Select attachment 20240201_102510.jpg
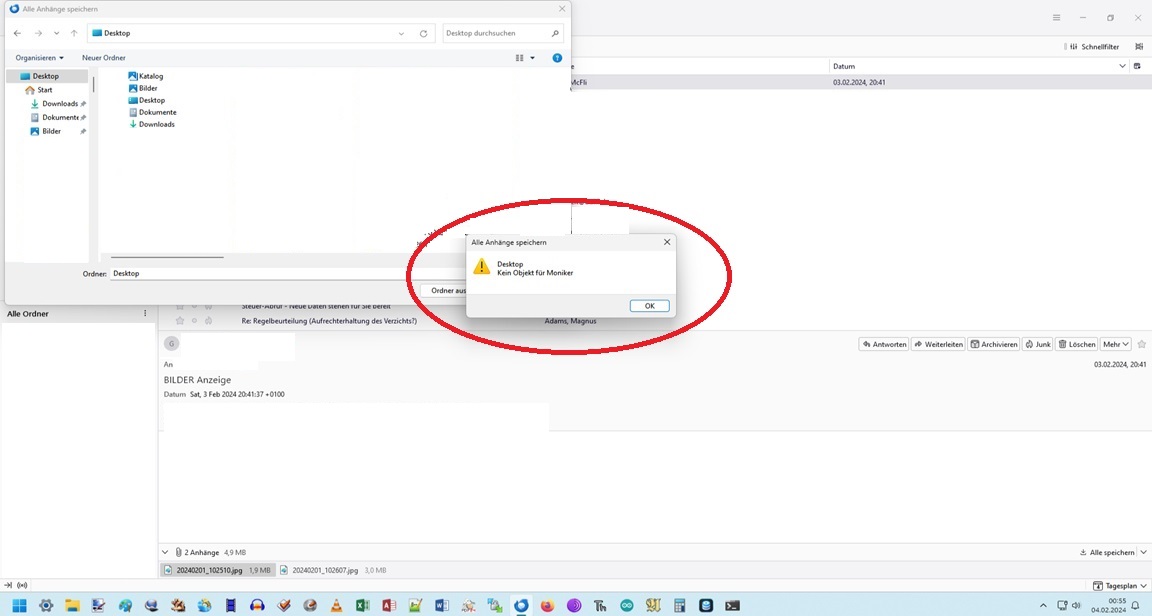The height and width of the screenshot is (616, 1152). click(x=217, y=570)
